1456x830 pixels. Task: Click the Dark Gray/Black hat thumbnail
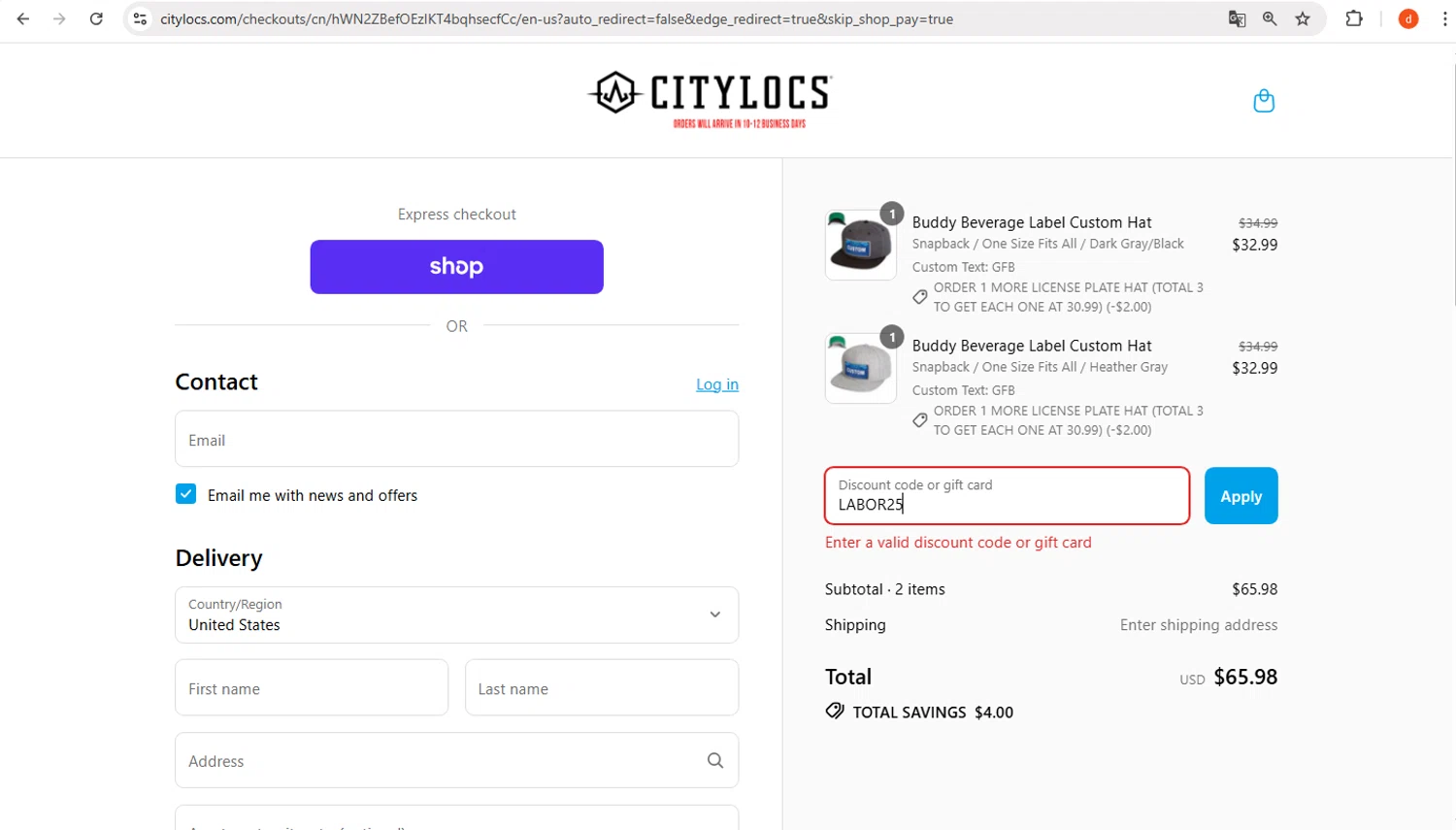[861, 245]
